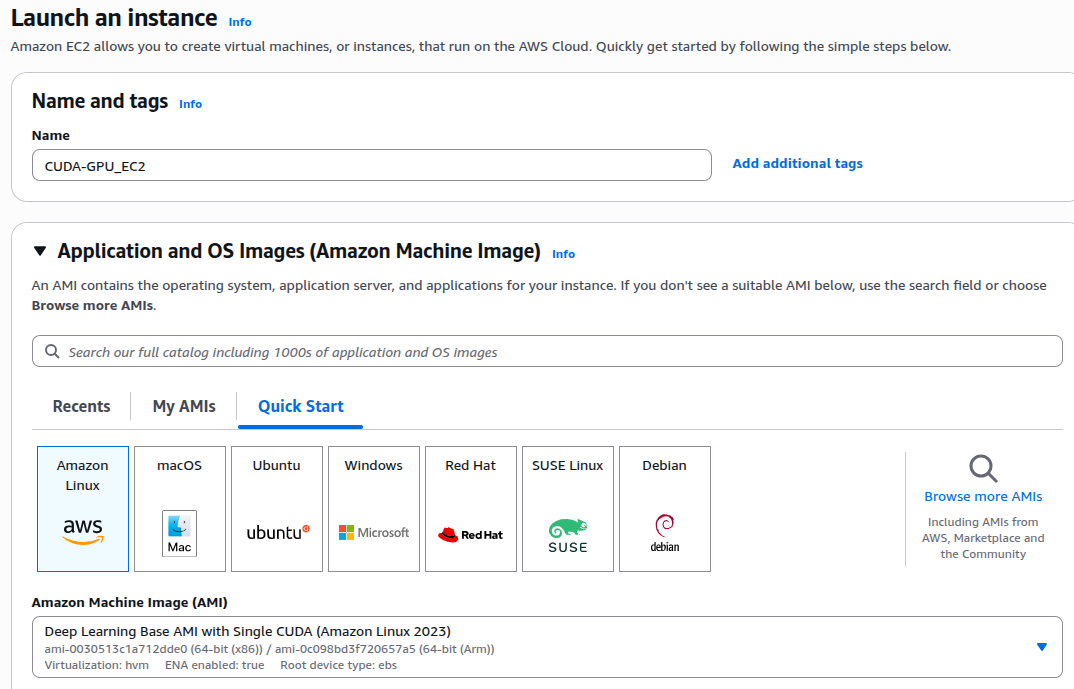Click the Add additional tags link
Image resolution: width=1074 pixels, height=689 pixels.
click(x=797, y=163)
